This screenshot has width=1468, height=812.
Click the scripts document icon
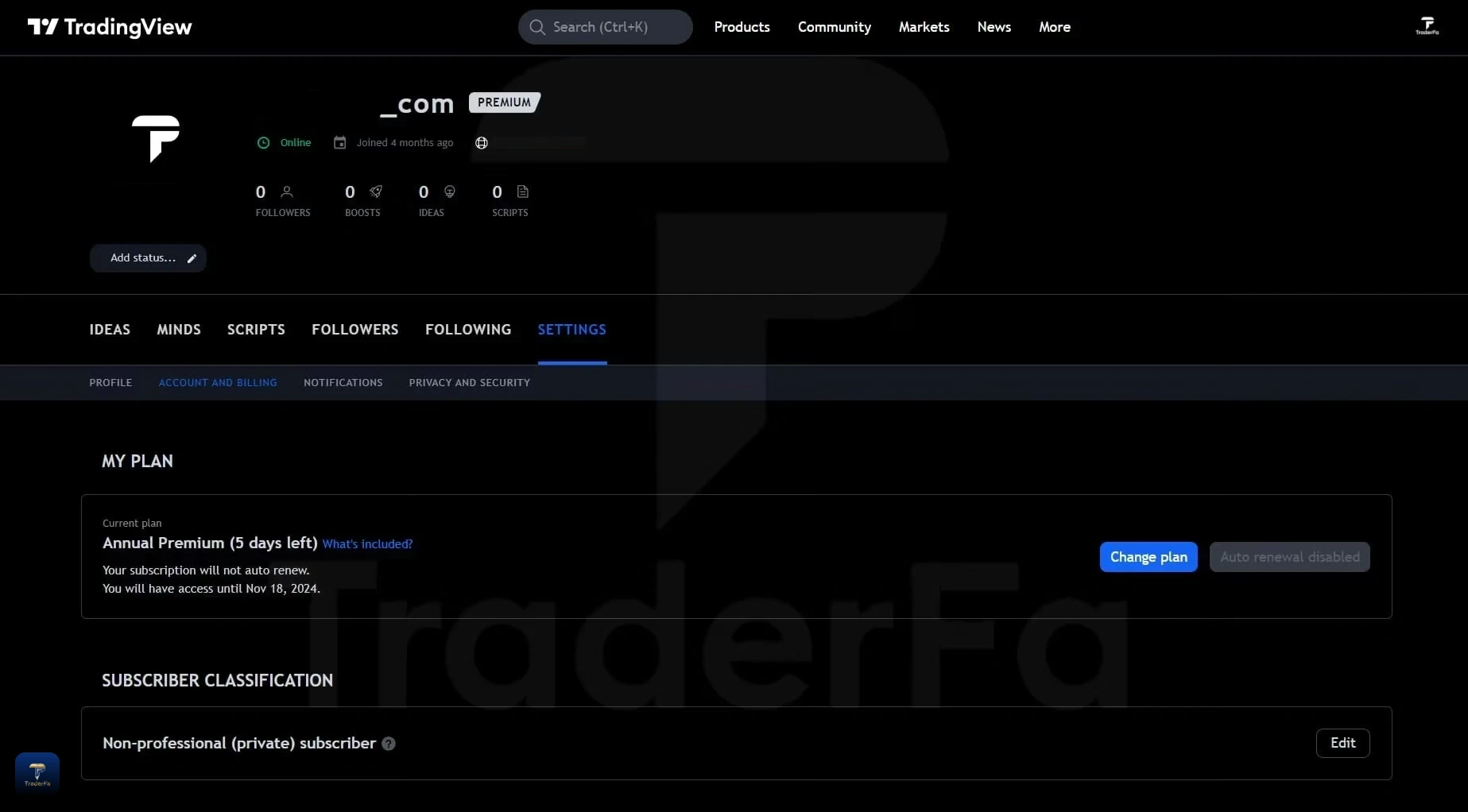tap(522, 191)
